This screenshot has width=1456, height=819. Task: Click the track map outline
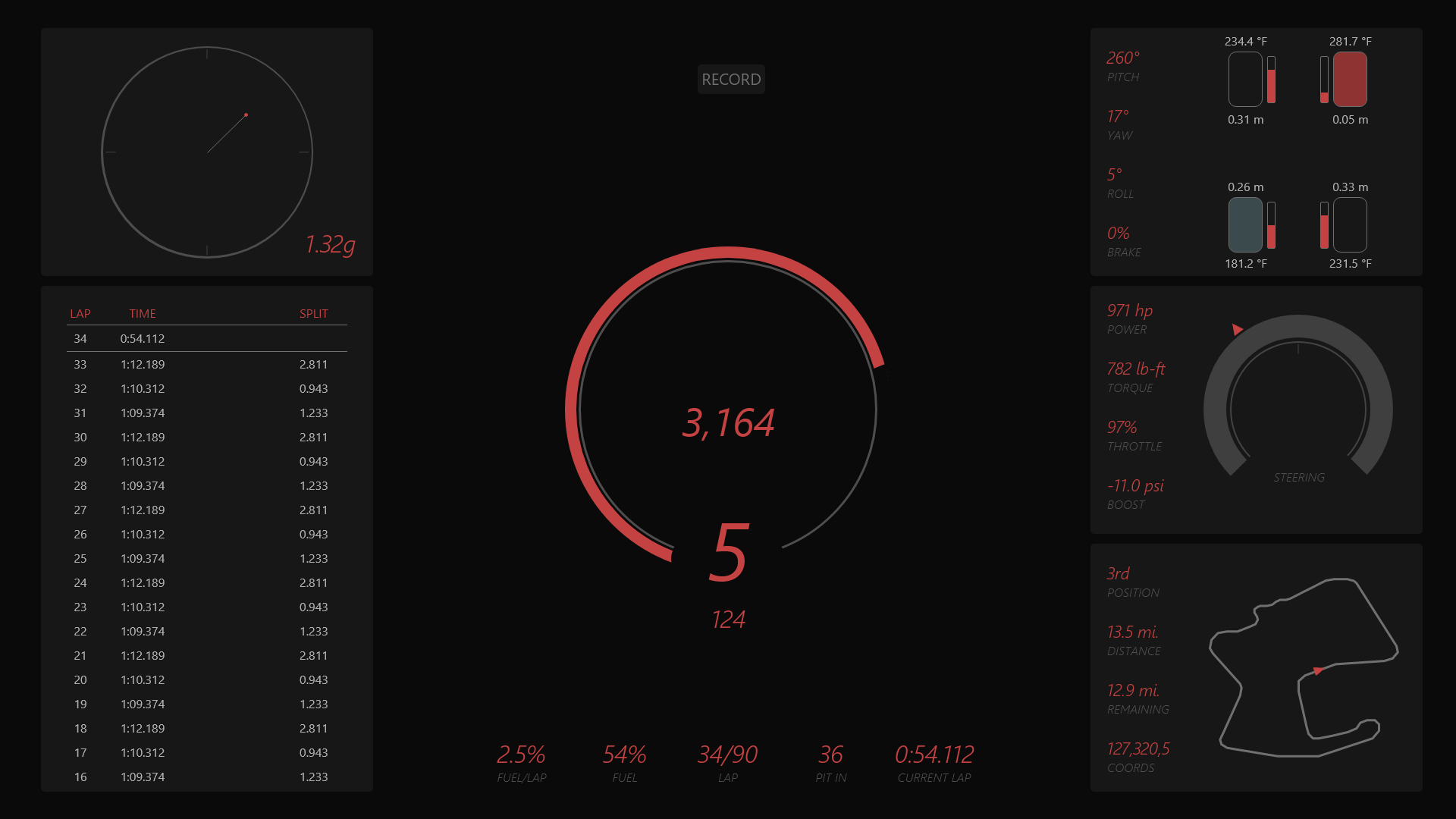[x=1375, y=613]
